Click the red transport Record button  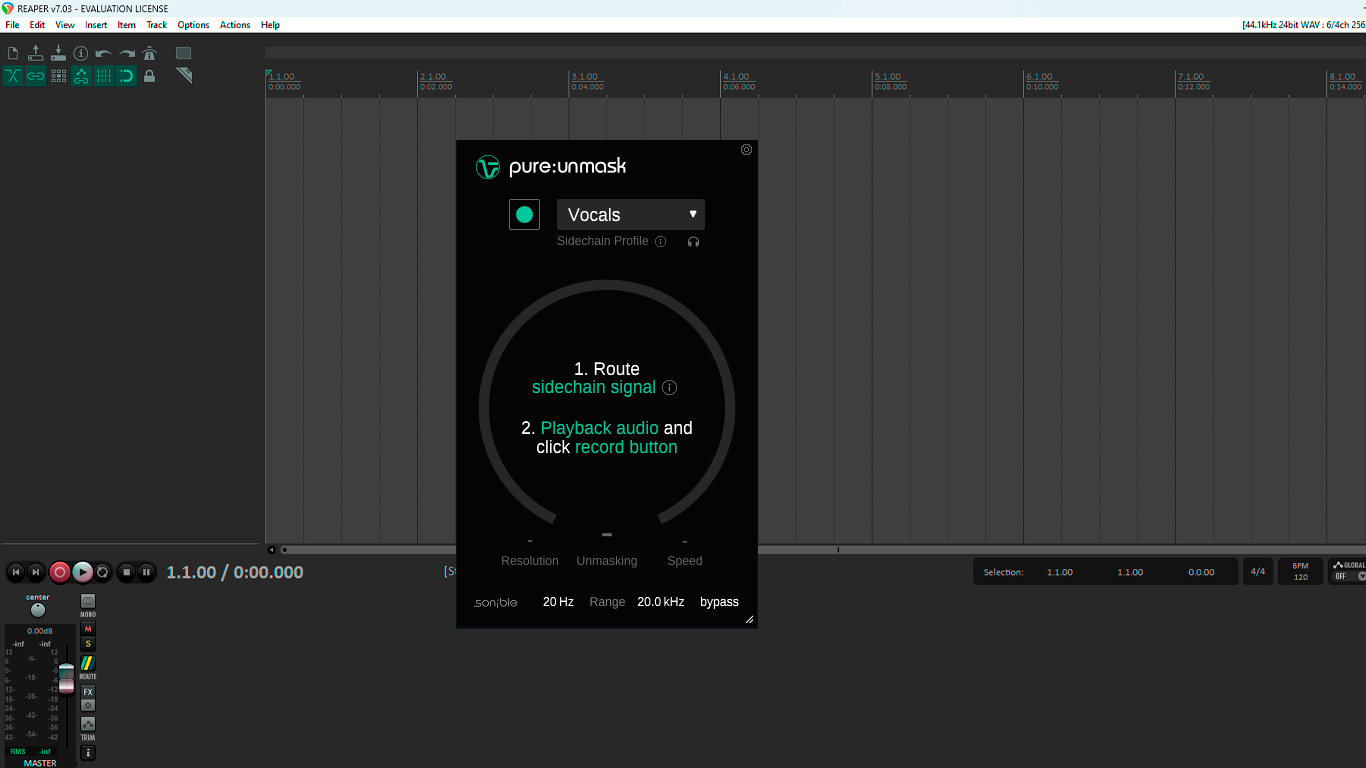60,572
